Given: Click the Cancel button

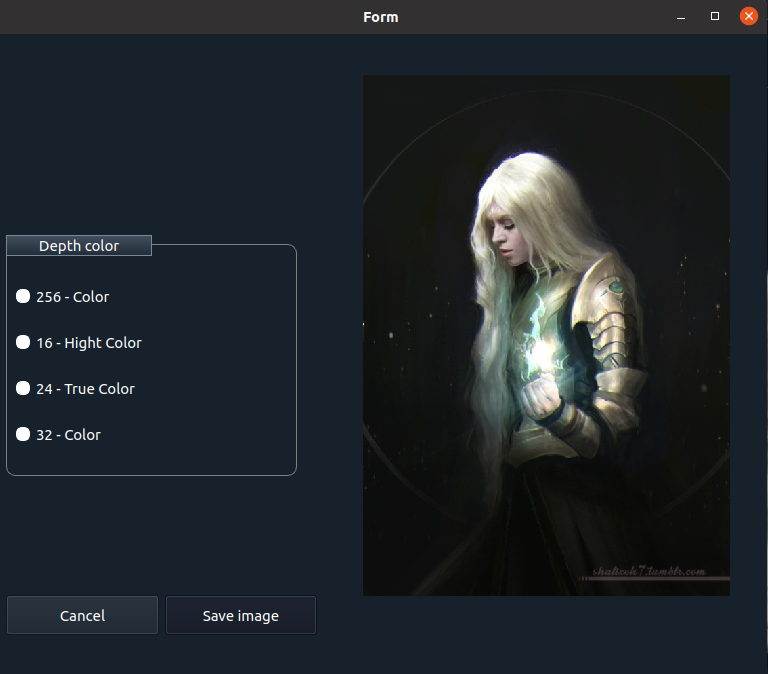Looking at the screenshot, I should 82,615.
